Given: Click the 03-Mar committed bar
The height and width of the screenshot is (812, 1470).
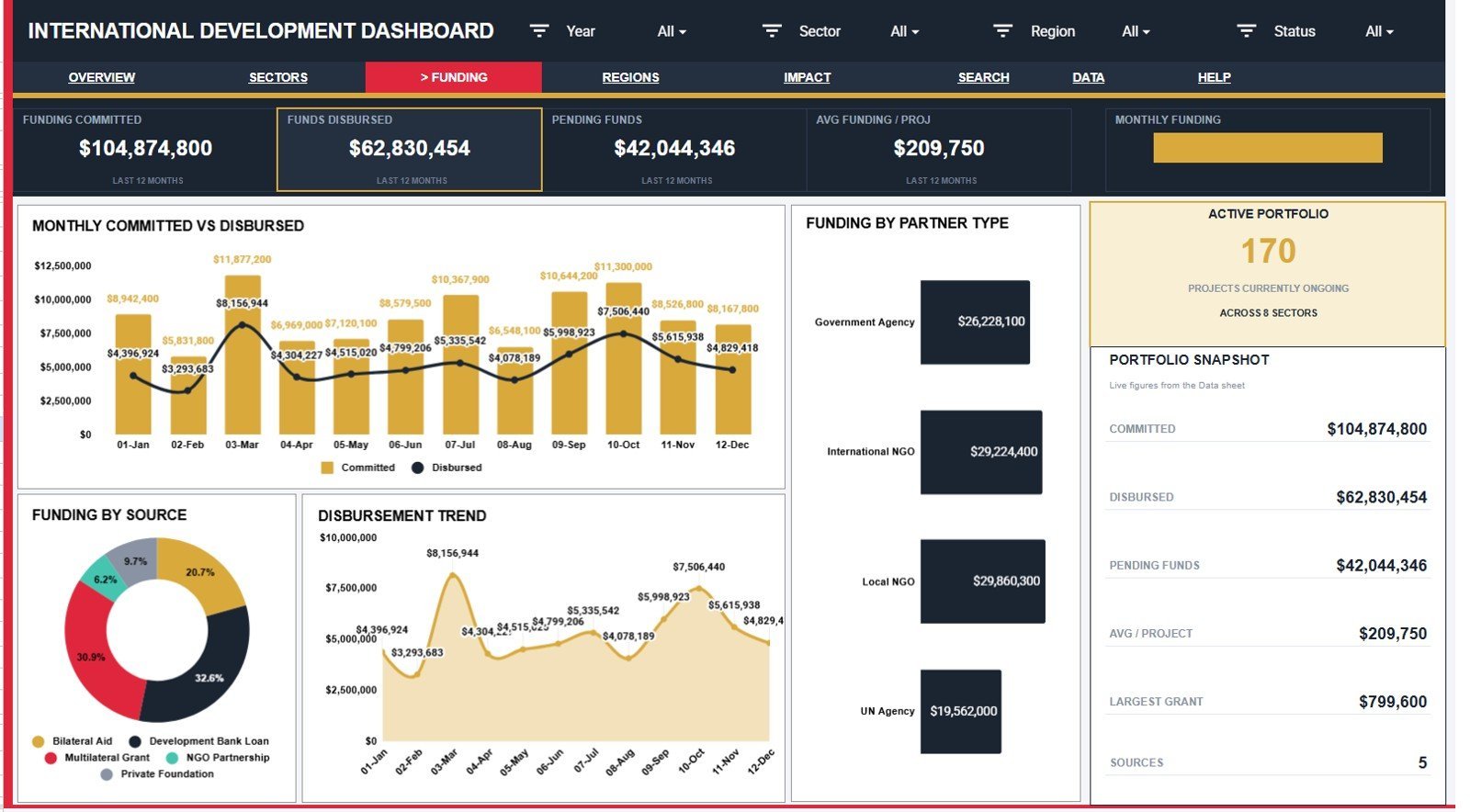Looking at the screenshot, I should [x=243, y=355].
